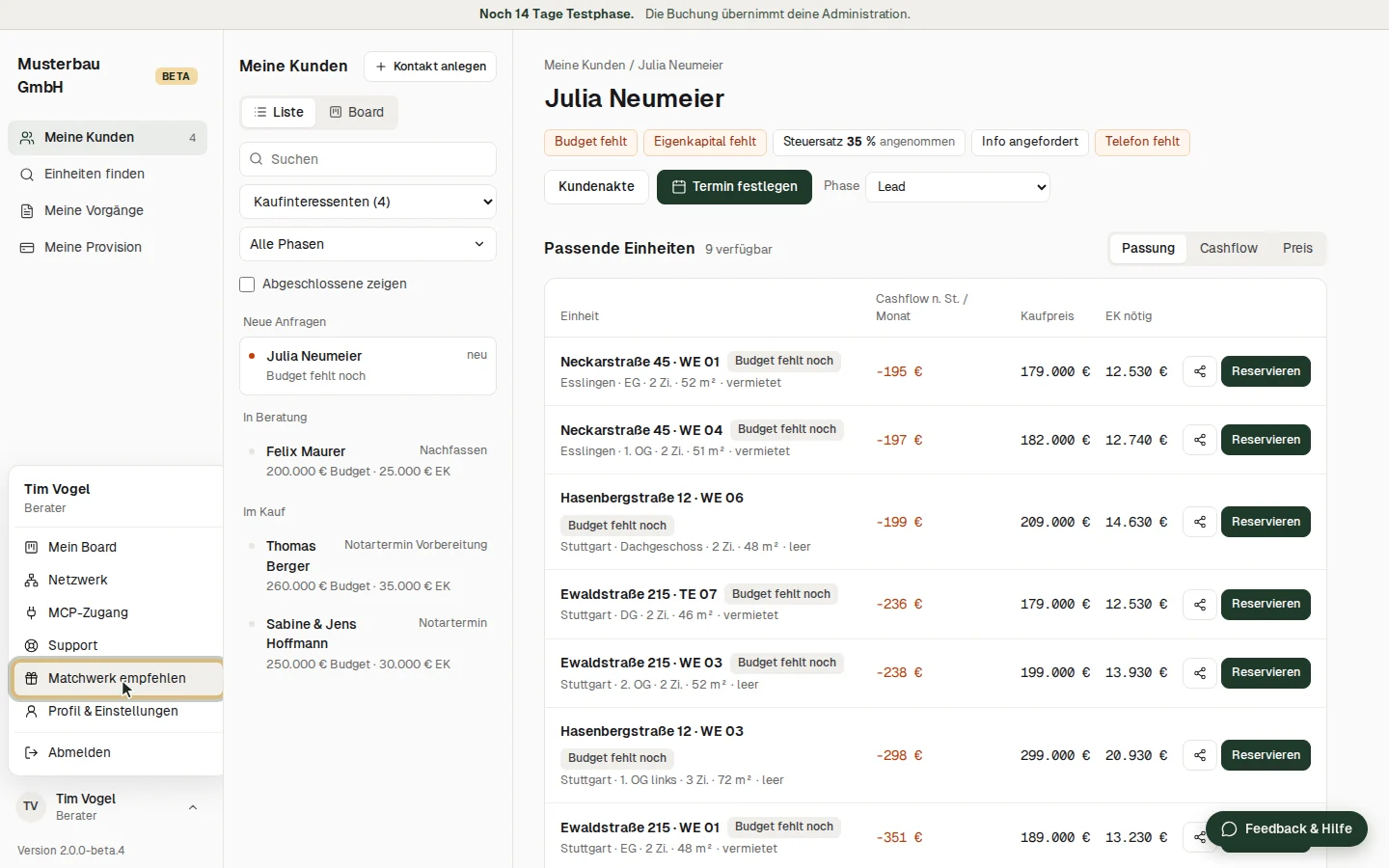This screenshot has width=1389, height=868.
Task: Share Ewaldstraße 215 WE 03 unit
Action: click(1200, 673)
